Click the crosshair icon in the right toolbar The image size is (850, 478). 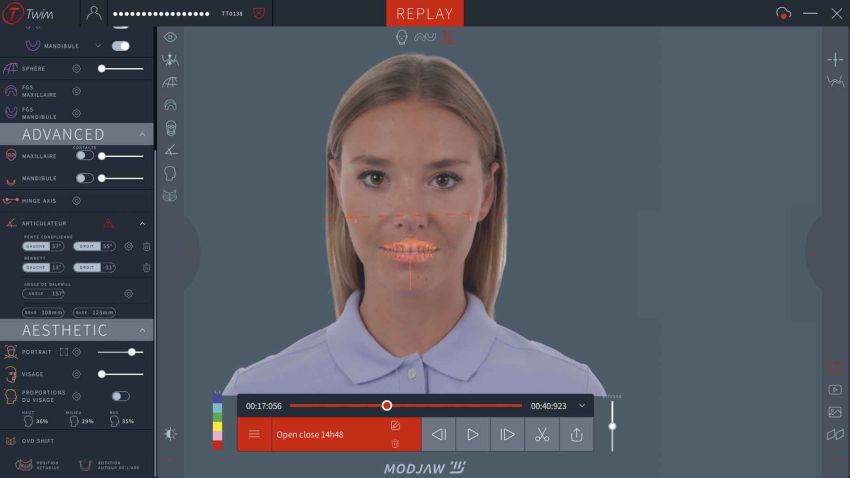(x=835, y=60)
